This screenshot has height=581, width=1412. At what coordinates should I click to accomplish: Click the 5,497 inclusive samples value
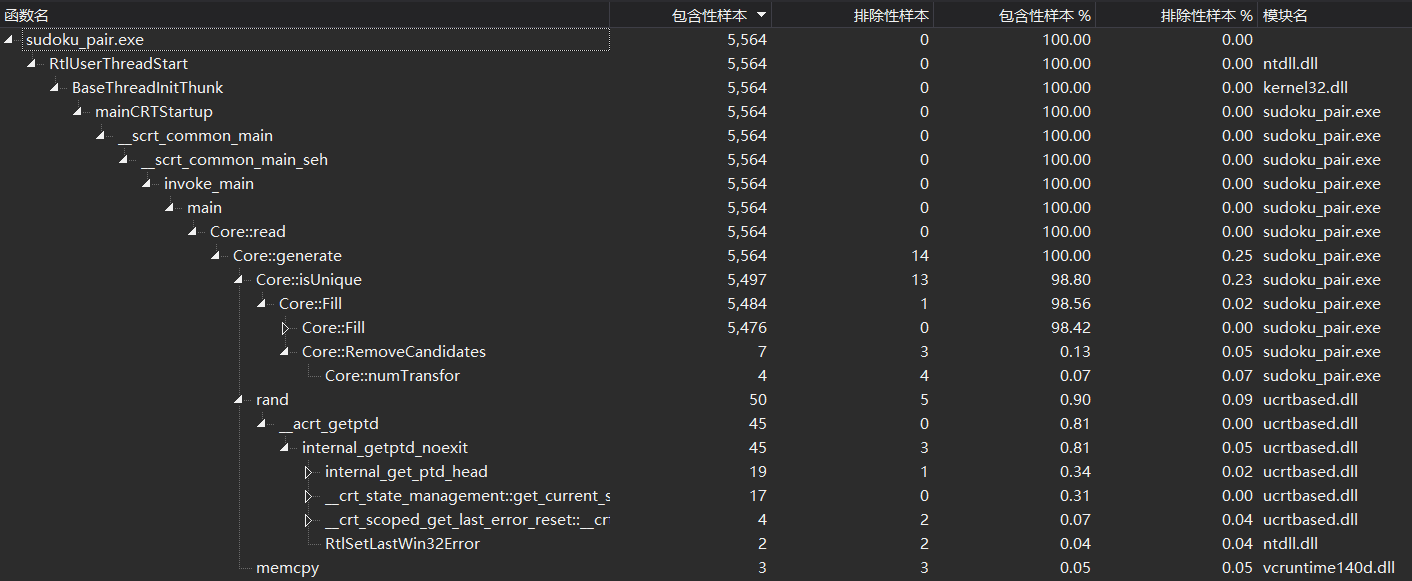[x=747, y=280]
